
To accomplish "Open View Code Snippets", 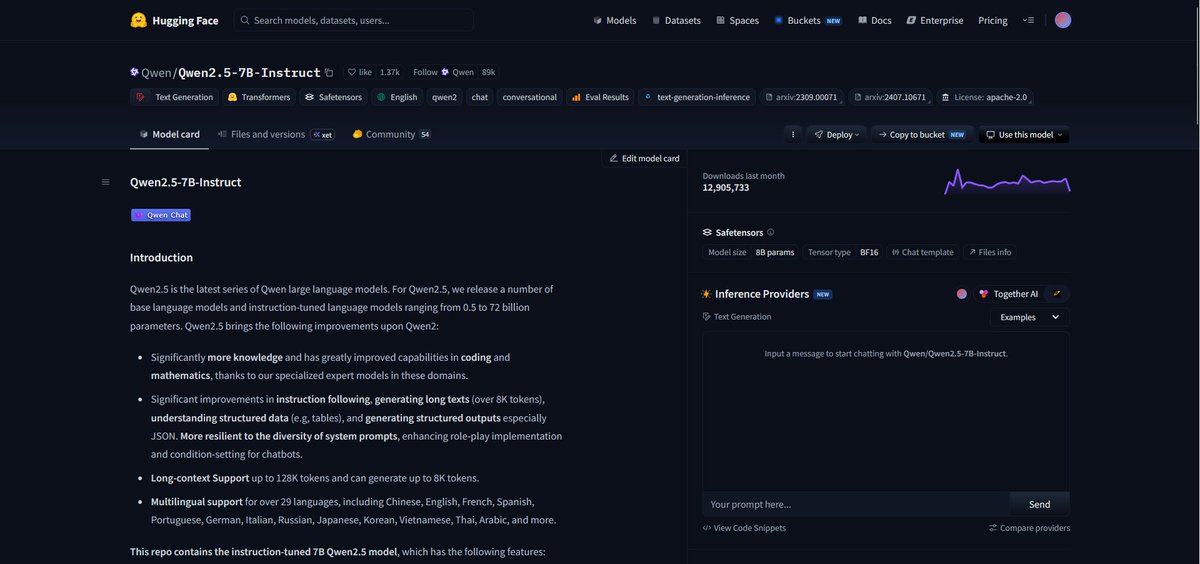I will pos(744,528).
